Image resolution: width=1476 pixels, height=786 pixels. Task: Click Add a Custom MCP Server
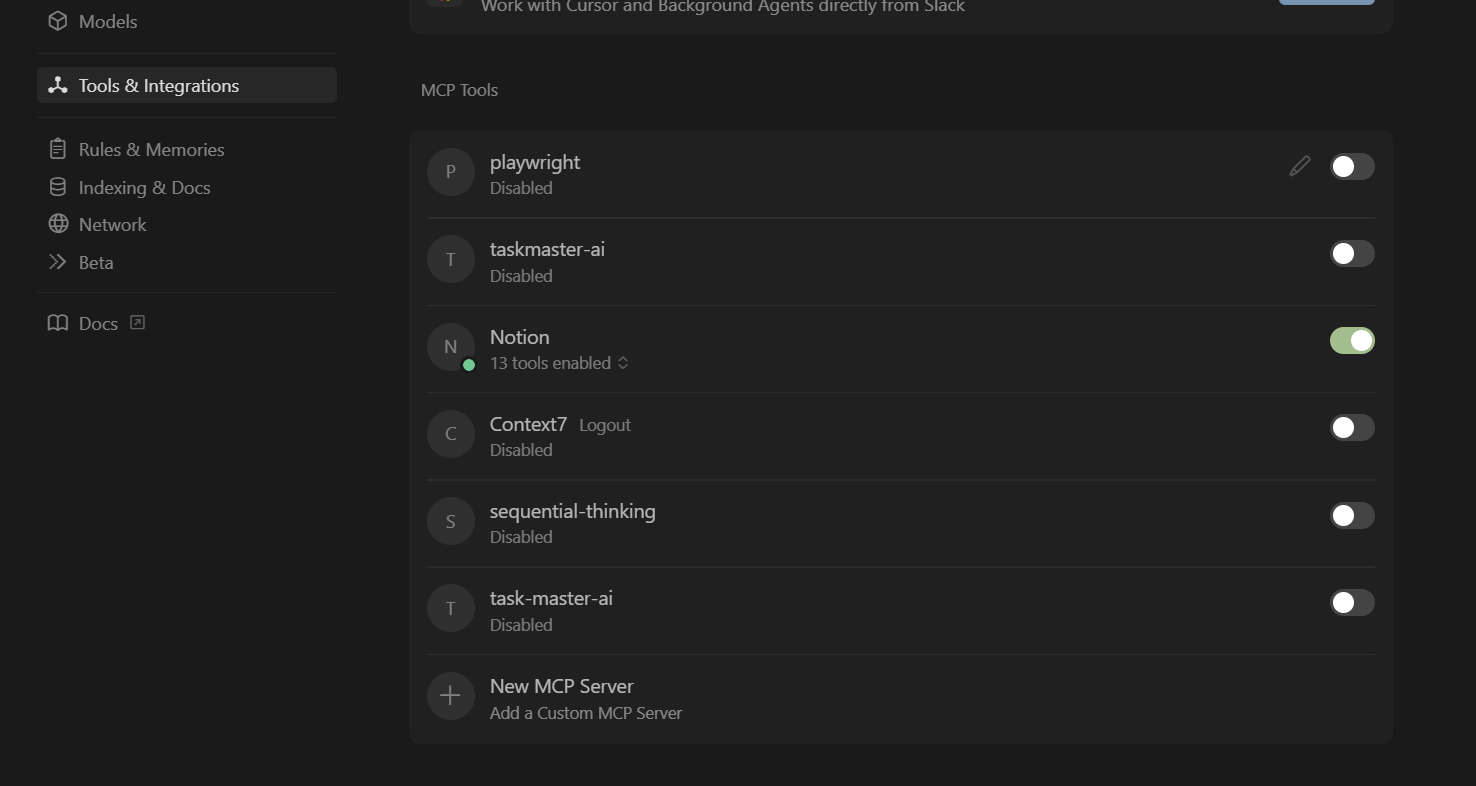pyautogui.click(x=586, y=713)
